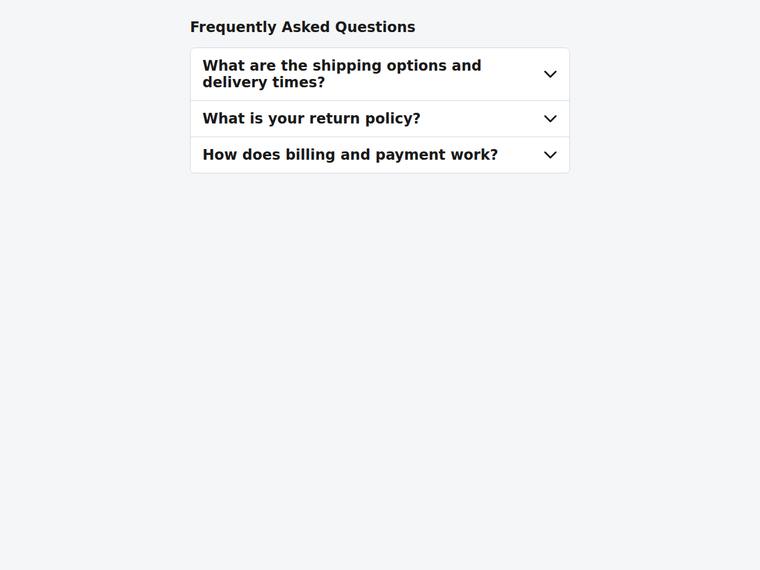
Task: Expand the shipping options and delivery times question
Action: pyautogui.click(x=380, y=74)
